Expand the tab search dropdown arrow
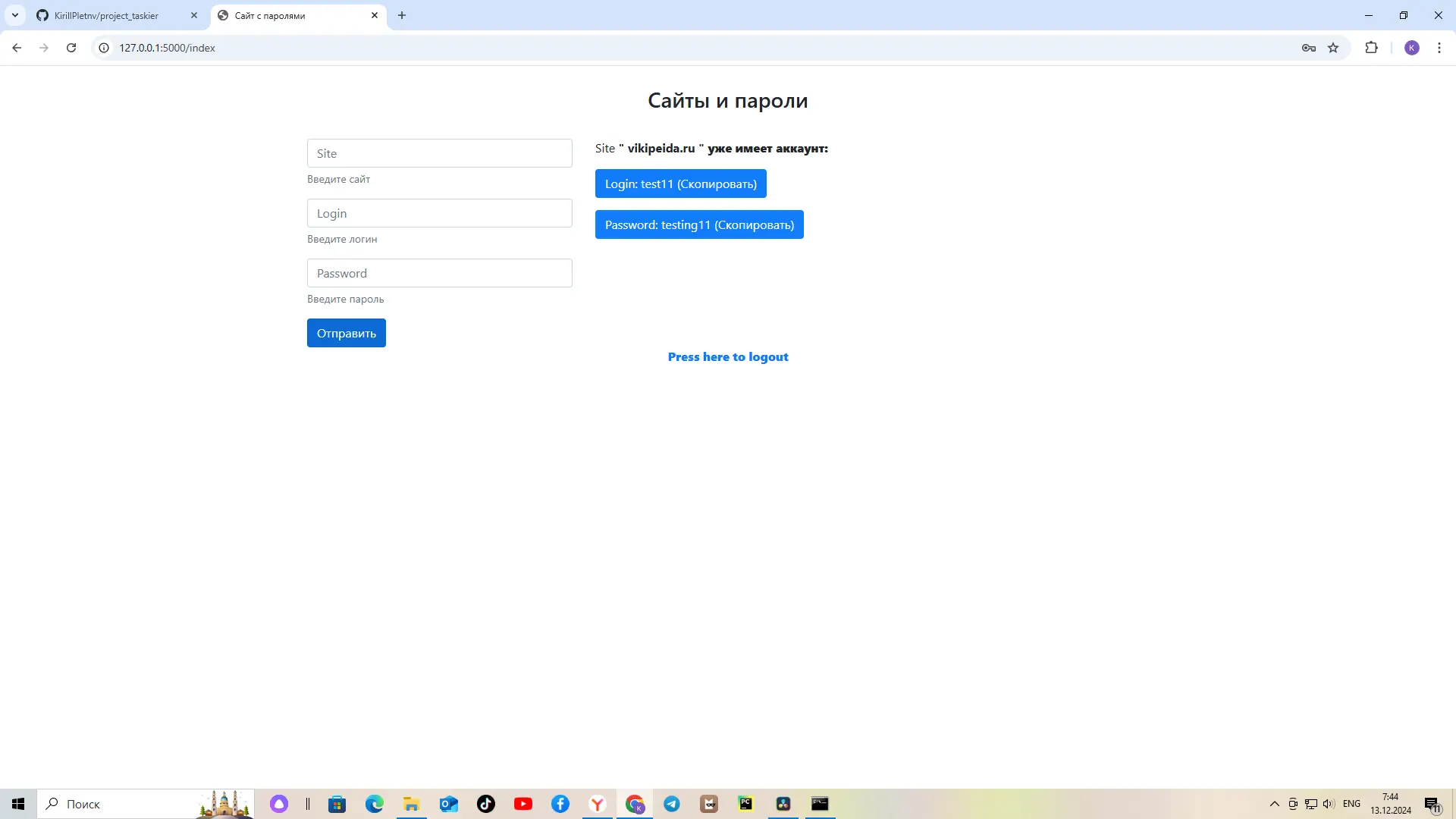1456x819 pixels. (x=14, y=15)
